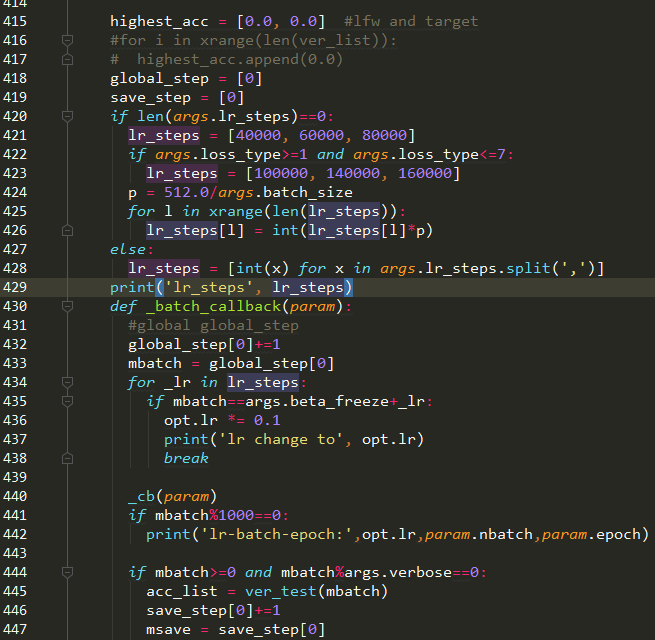Screen dimensions: 655x640
Task: Place cursor in '[100000, 140000, 160000]' list
Action: (x=353, y=173)
